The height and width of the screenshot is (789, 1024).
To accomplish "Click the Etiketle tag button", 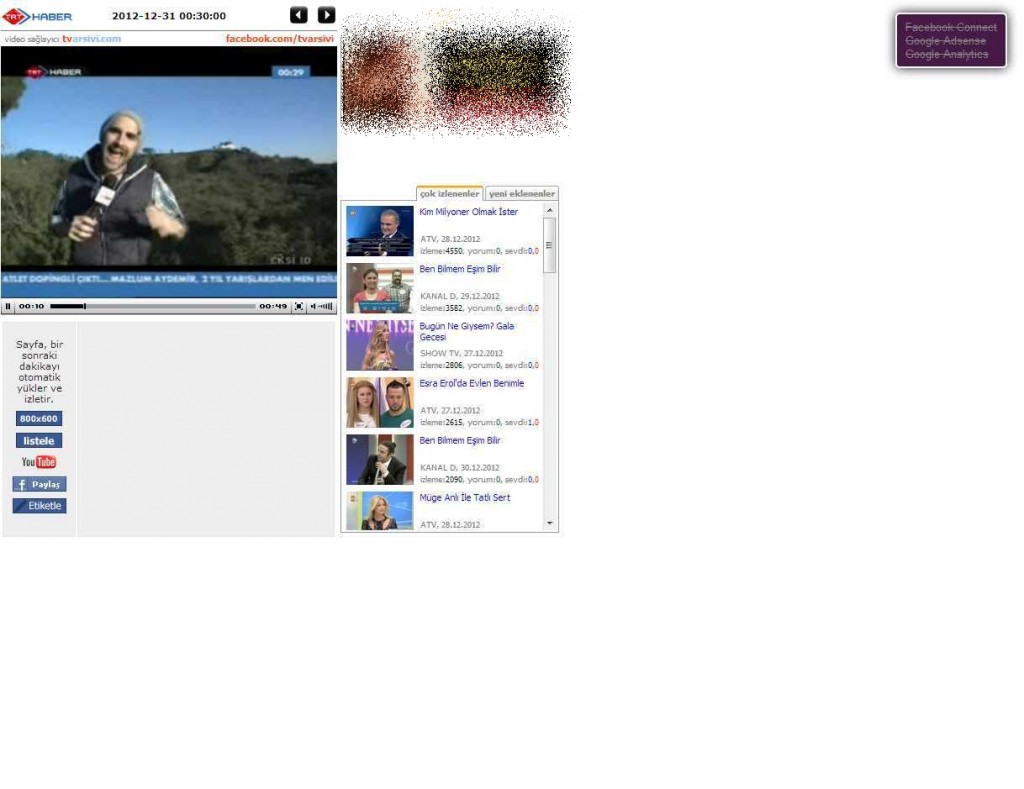I will (39, 506).
